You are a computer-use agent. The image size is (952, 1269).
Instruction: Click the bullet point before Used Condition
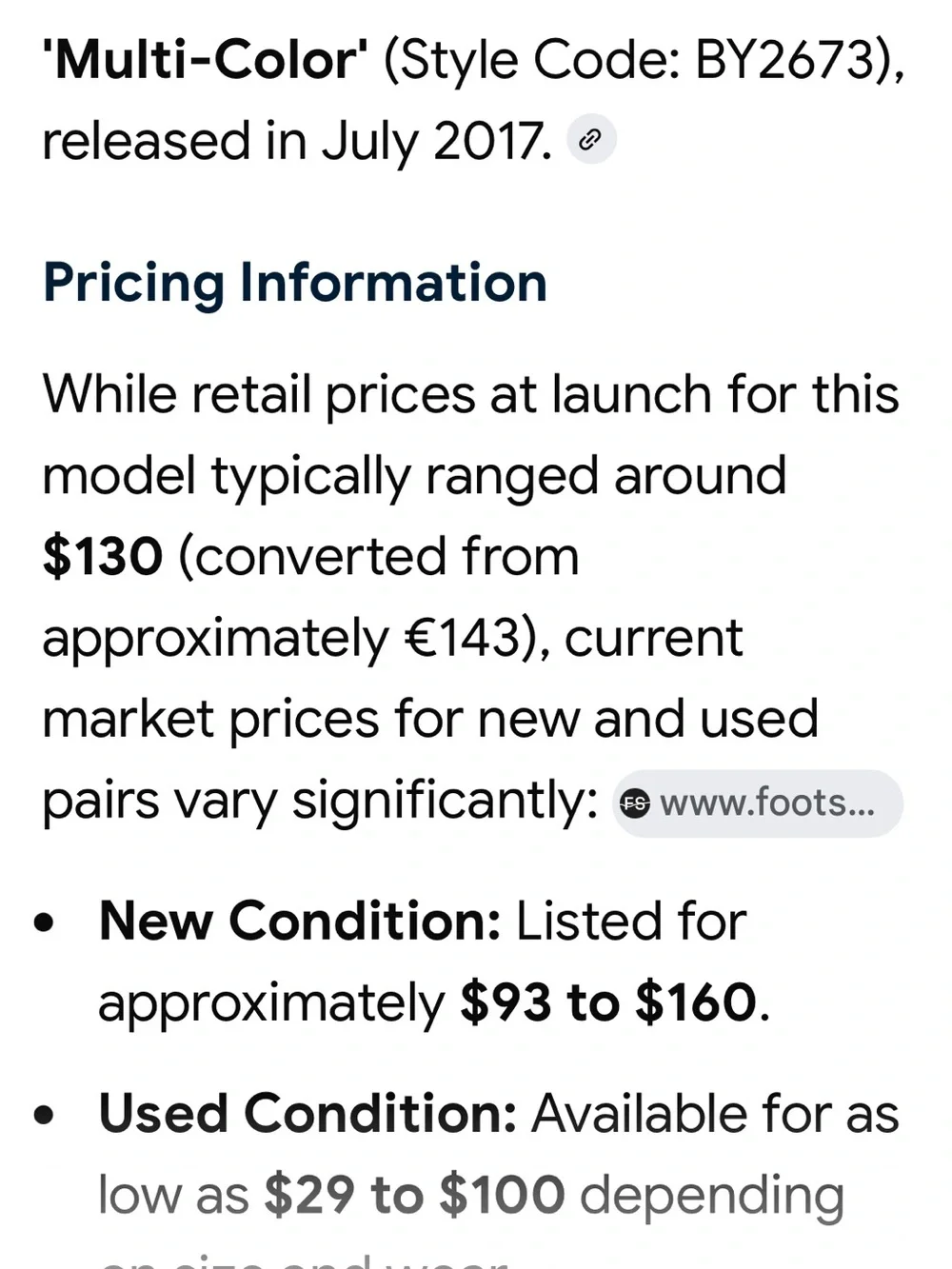pos(44,1115)
